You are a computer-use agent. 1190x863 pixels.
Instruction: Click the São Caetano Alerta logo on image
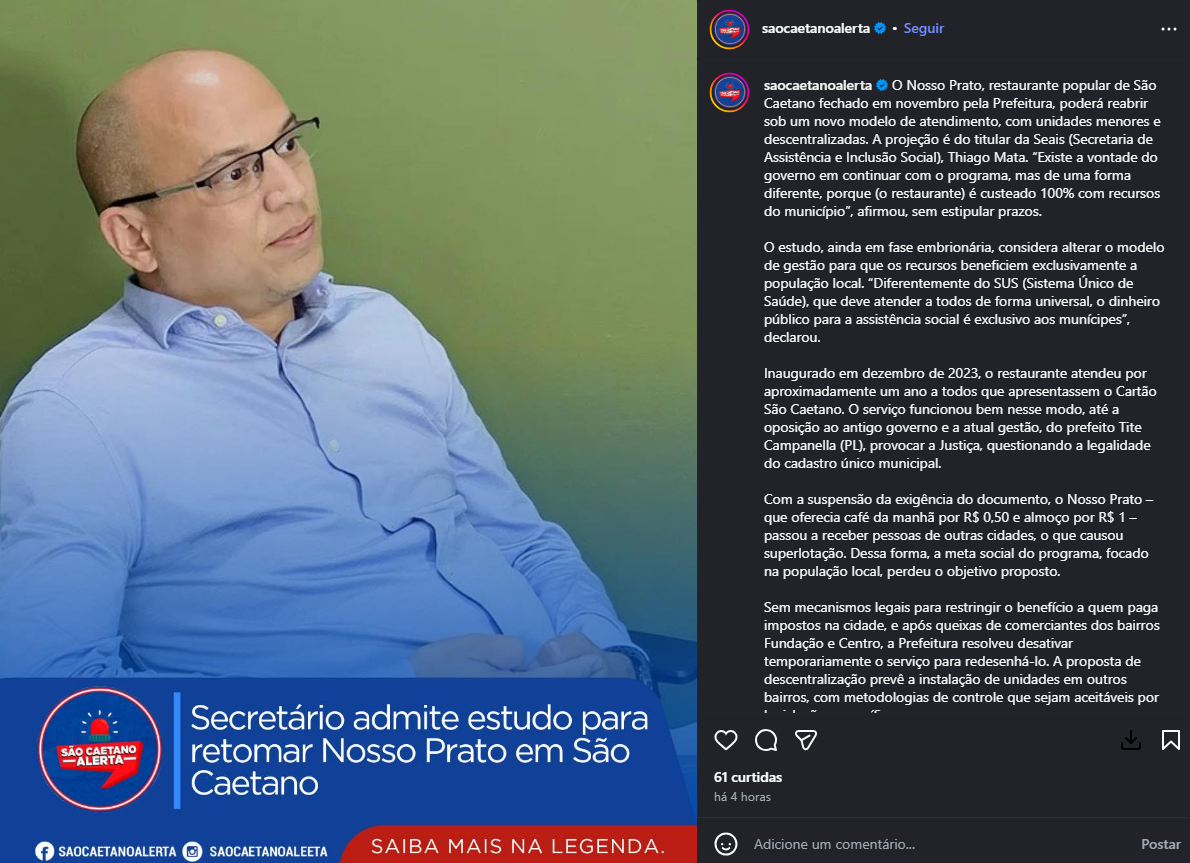99,749
